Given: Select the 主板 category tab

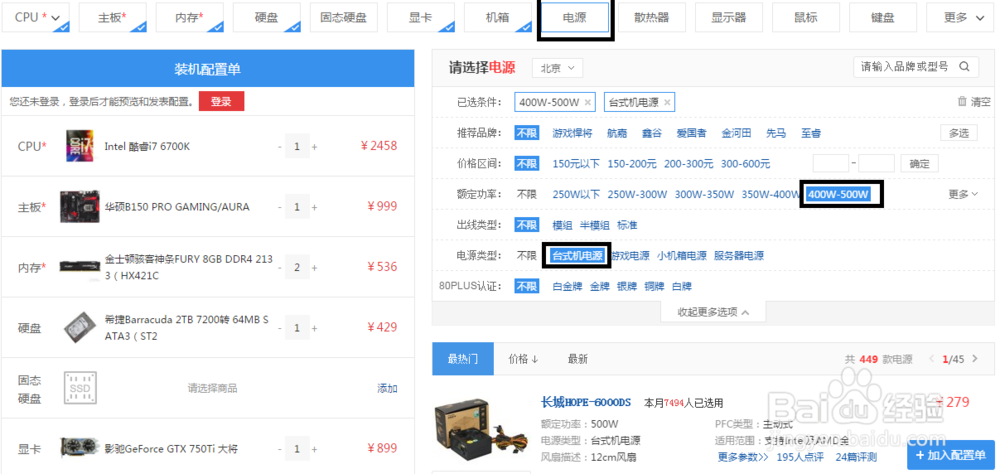Looking at the screenshot, I should click(112, 18).
